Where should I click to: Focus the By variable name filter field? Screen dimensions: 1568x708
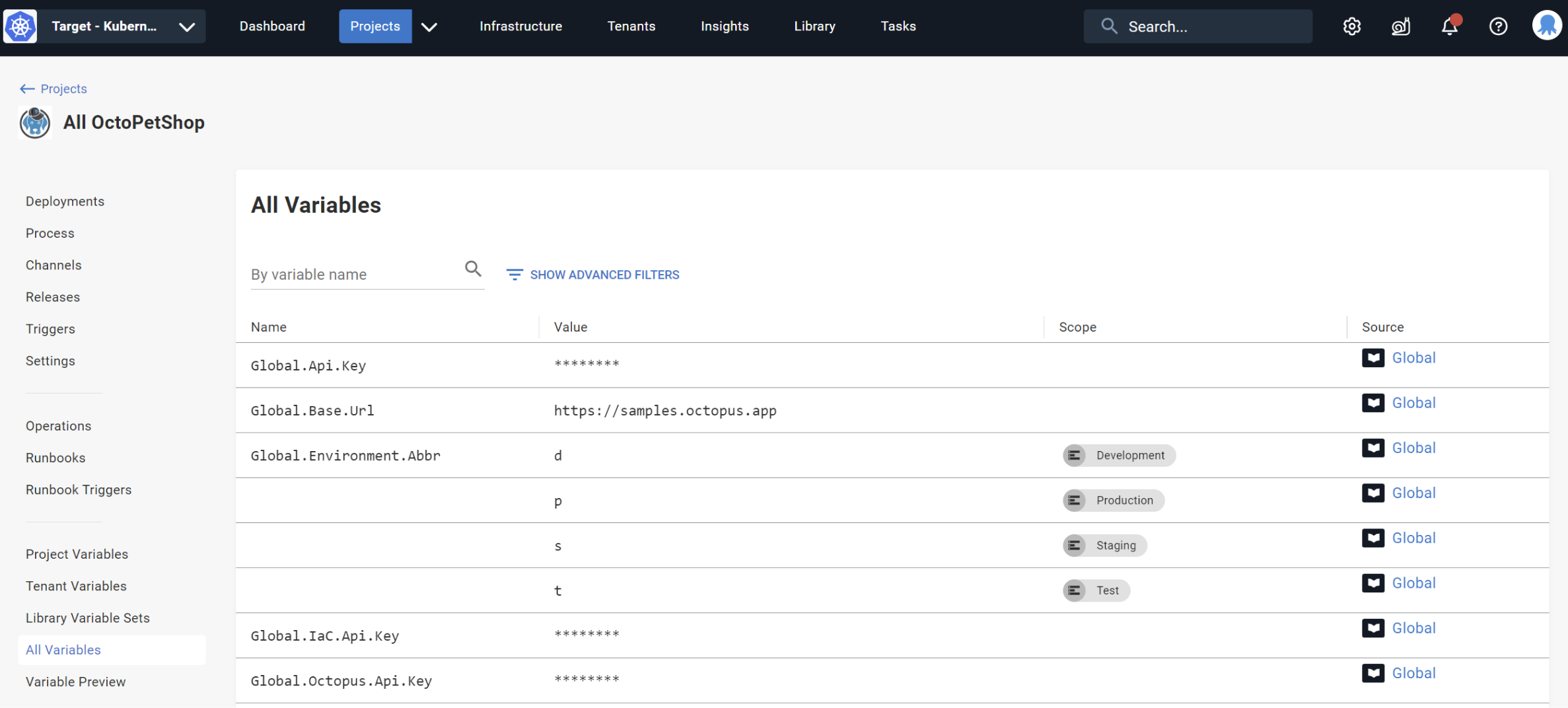pos(353,275)
